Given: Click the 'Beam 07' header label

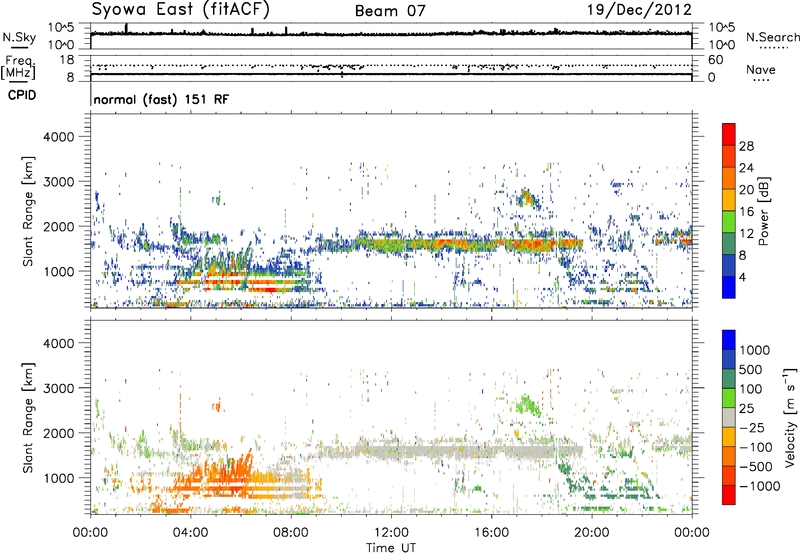Looking at the screenshot, I should click(390, 11).
